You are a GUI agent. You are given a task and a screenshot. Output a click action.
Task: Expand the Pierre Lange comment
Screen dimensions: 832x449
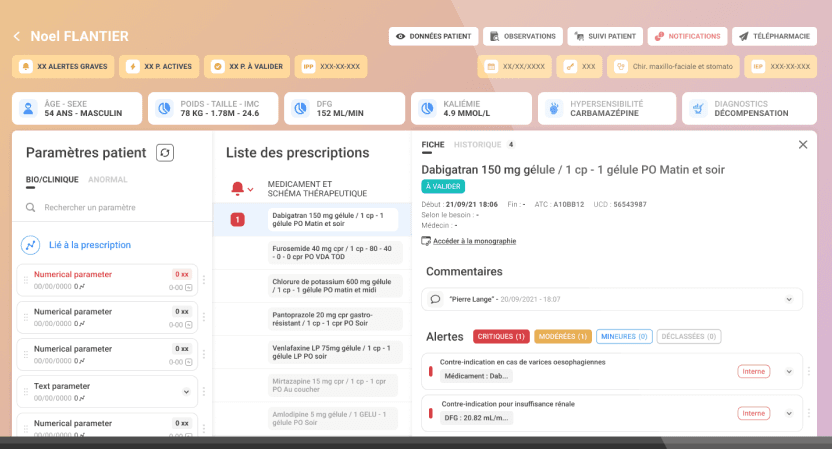pos(789,299)
